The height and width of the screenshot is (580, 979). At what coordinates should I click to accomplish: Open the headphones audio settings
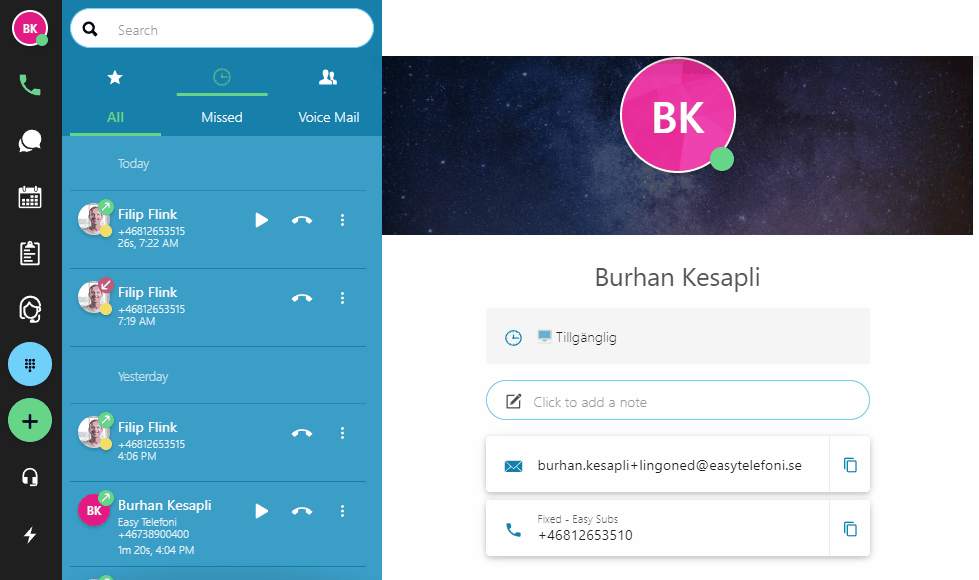(x=30, y=478)
